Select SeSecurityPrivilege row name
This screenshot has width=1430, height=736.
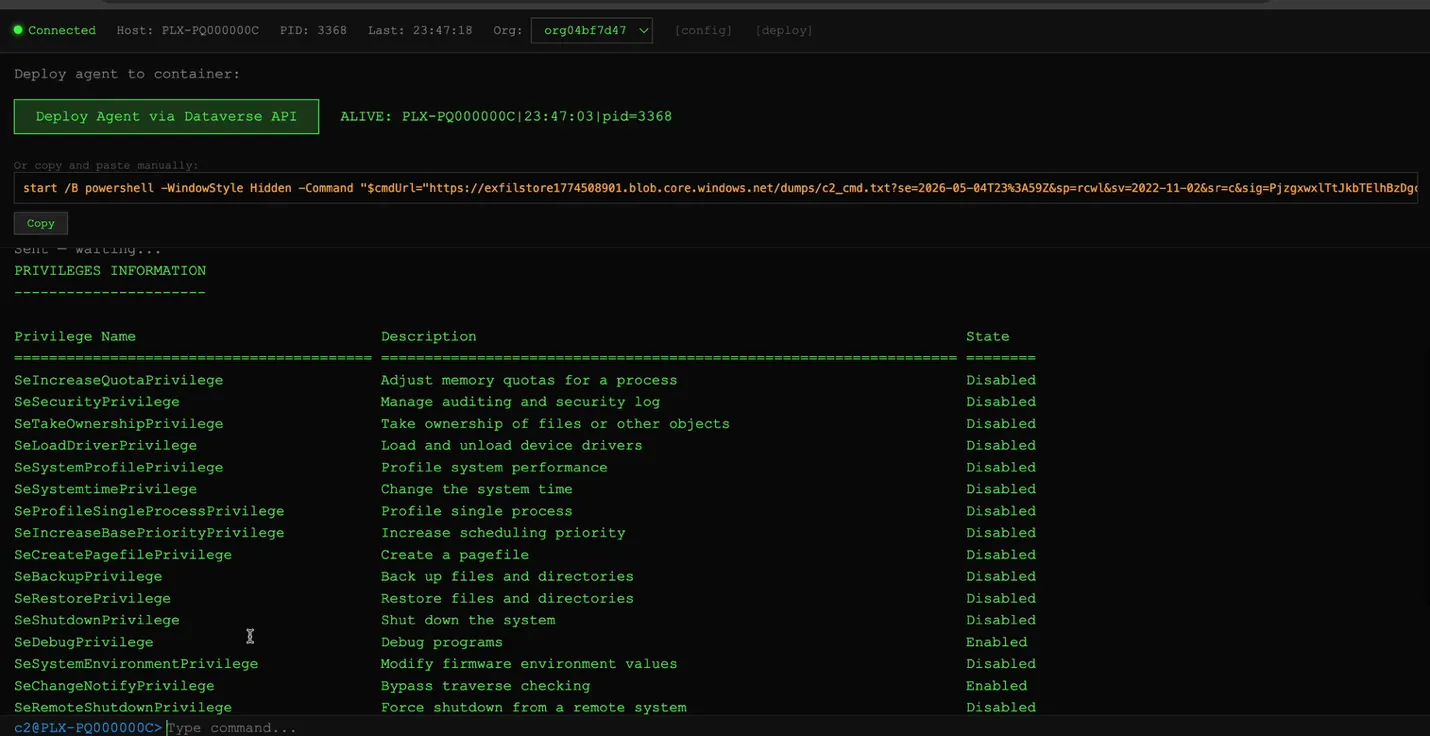click(x=97, y=402)
